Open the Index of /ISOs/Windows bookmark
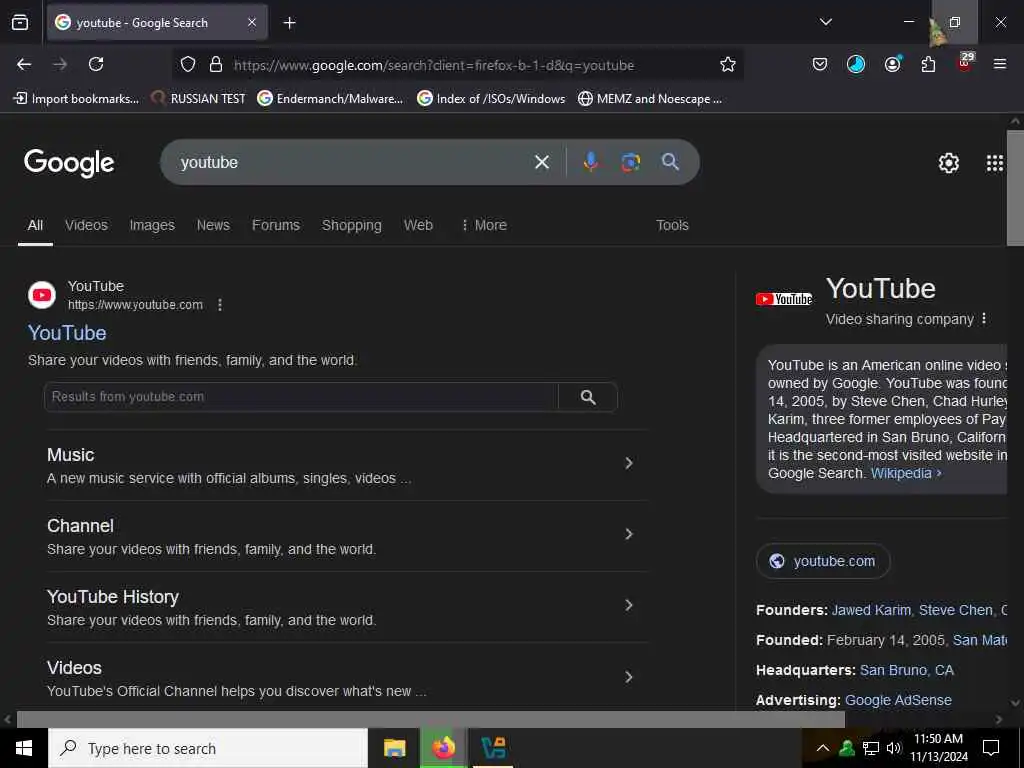This screenshot has height=768, width=1024. click(491, 99)
